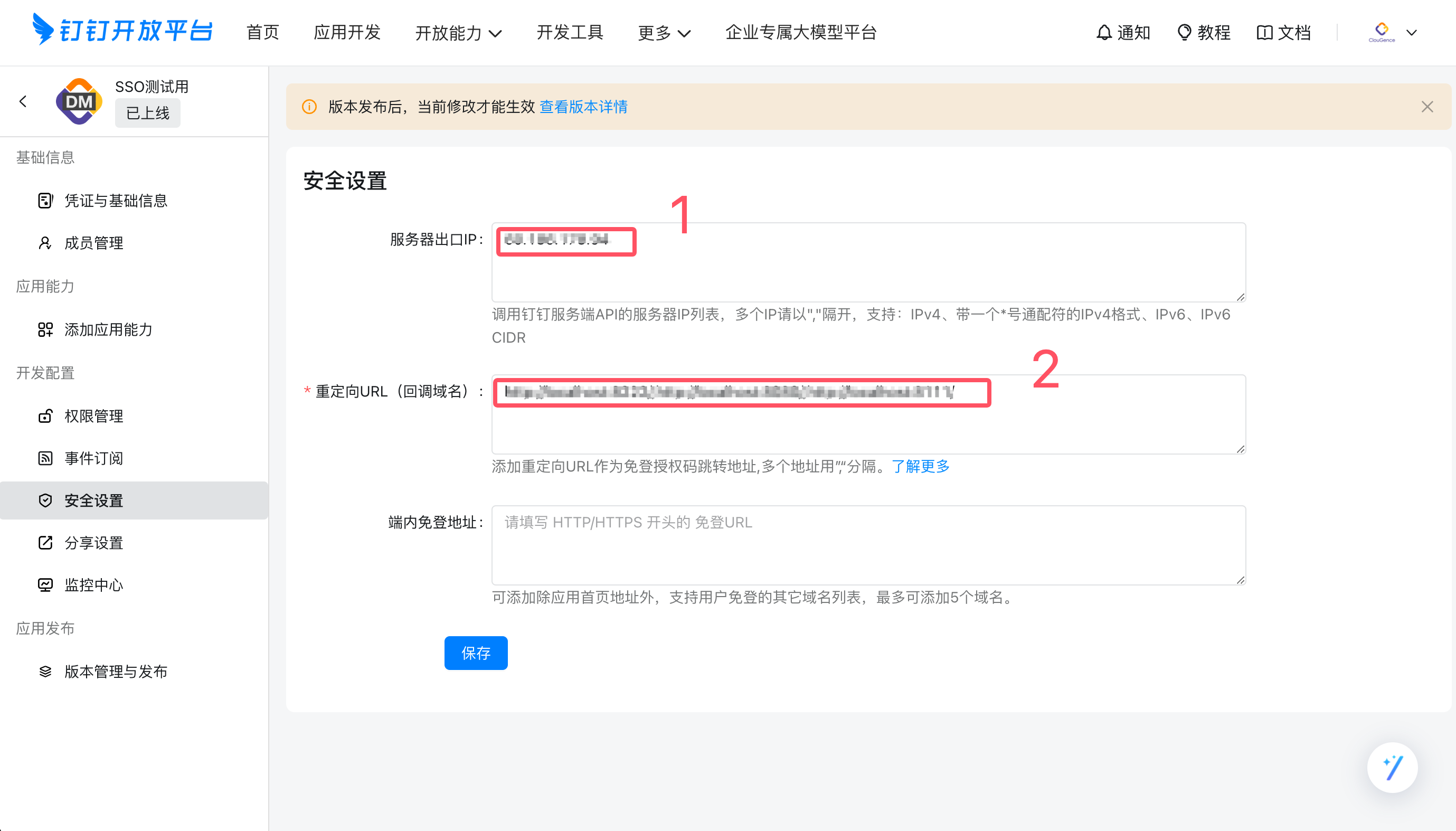Open 凭证与基础信息 in sidebar
The width and height of the screenshot is (1456, 831).
point(115,201)
